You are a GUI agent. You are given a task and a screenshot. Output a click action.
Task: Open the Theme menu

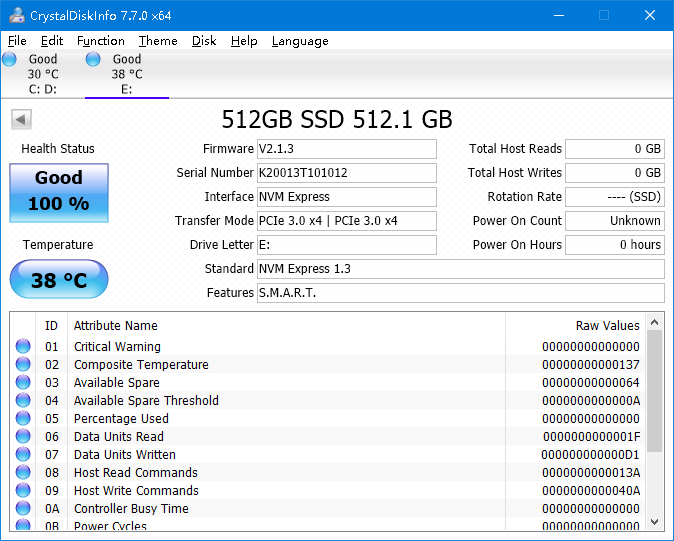(158, 41)
